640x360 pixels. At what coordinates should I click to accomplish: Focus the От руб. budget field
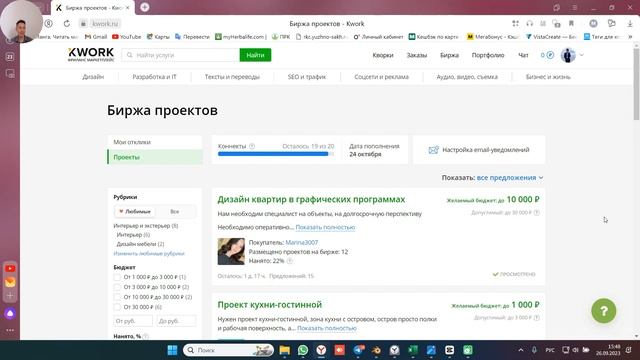(133, 321)
